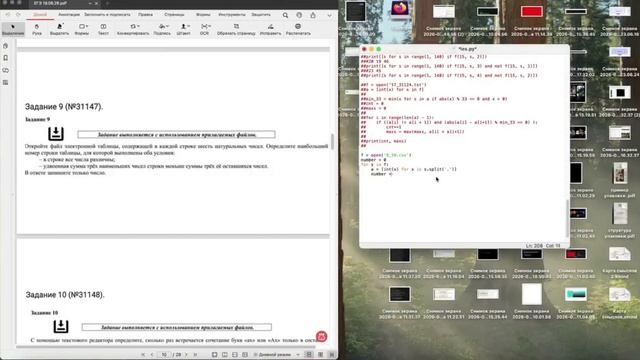The width and height of the screenshot is (640, 360).
Task: Switch to the Правка tab
Action: click(x=145, y=15)
